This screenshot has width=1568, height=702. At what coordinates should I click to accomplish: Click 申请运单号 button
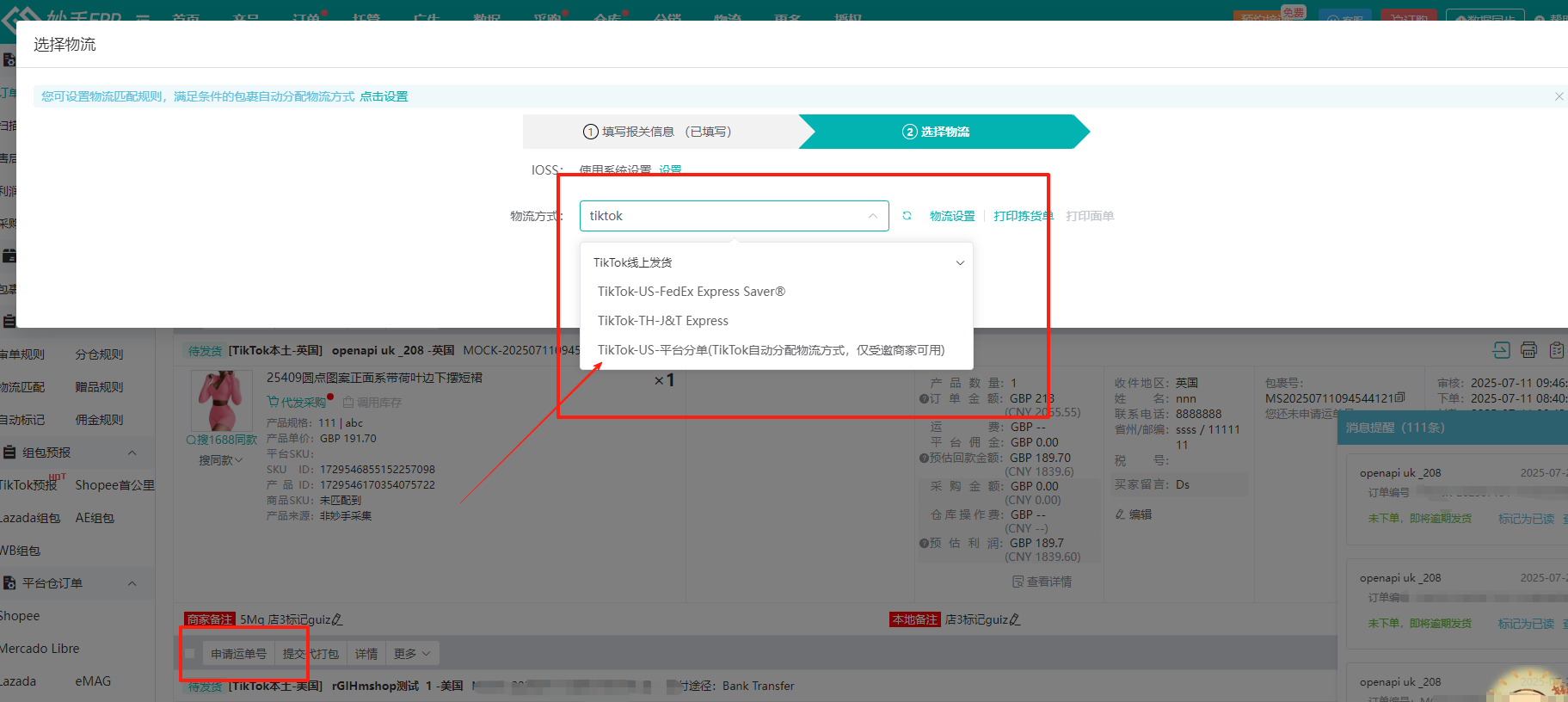[238, 654]
